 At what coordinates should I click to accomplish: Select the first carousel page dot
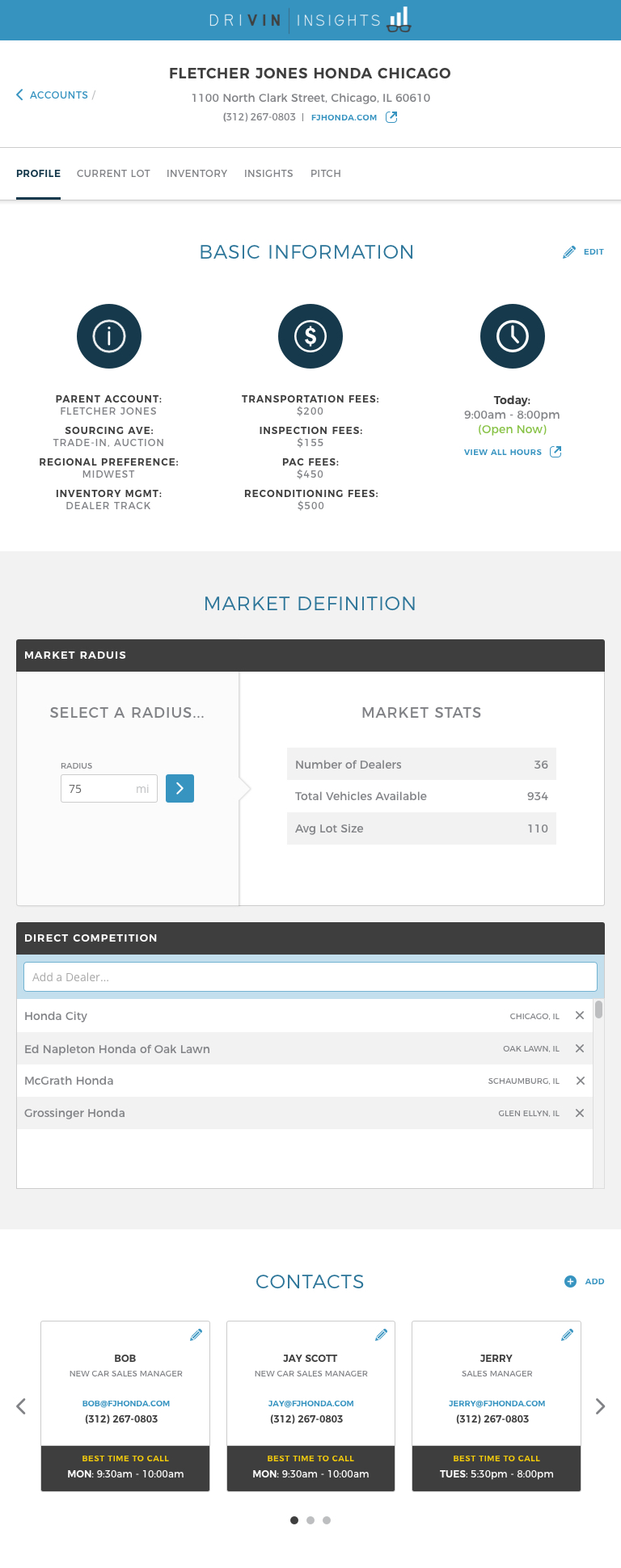tap(294, 1520)
